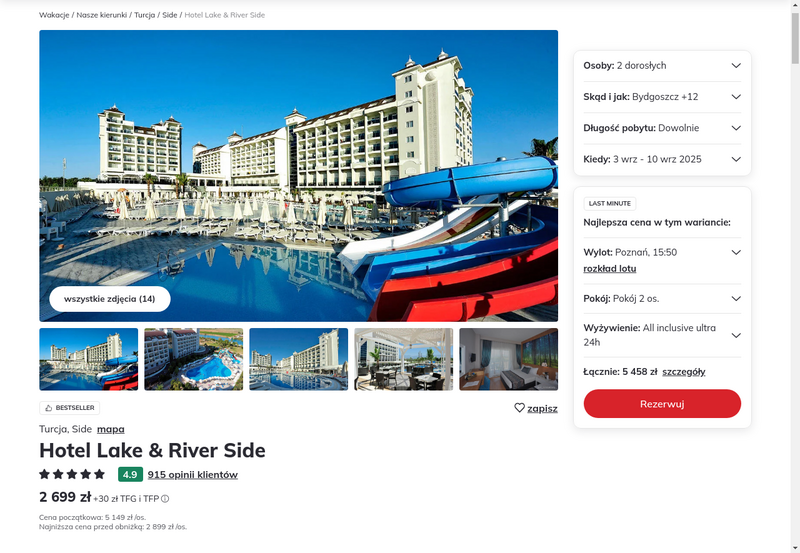The image size is (800, 553).
Task: Expand the Osoby dropdown
Action: pos(662,65)
